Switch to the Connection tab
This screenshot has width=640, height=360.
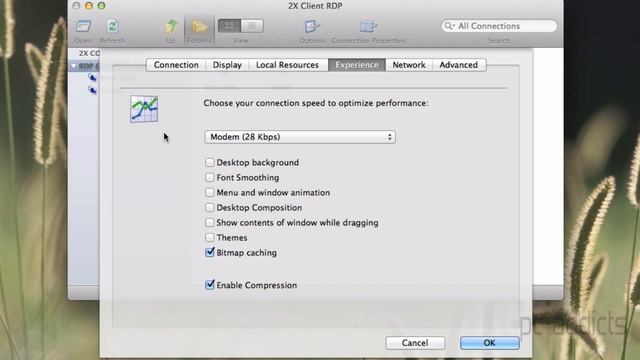(176, 65)
